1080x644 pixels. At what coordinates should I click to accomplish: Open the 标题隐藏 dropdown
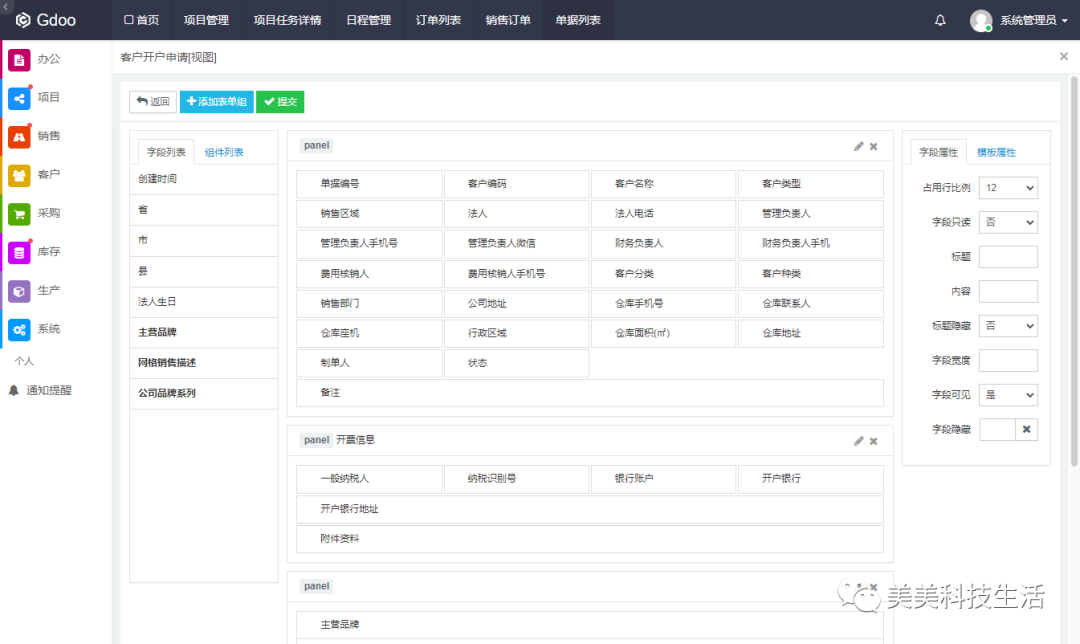coord(1008,326)
